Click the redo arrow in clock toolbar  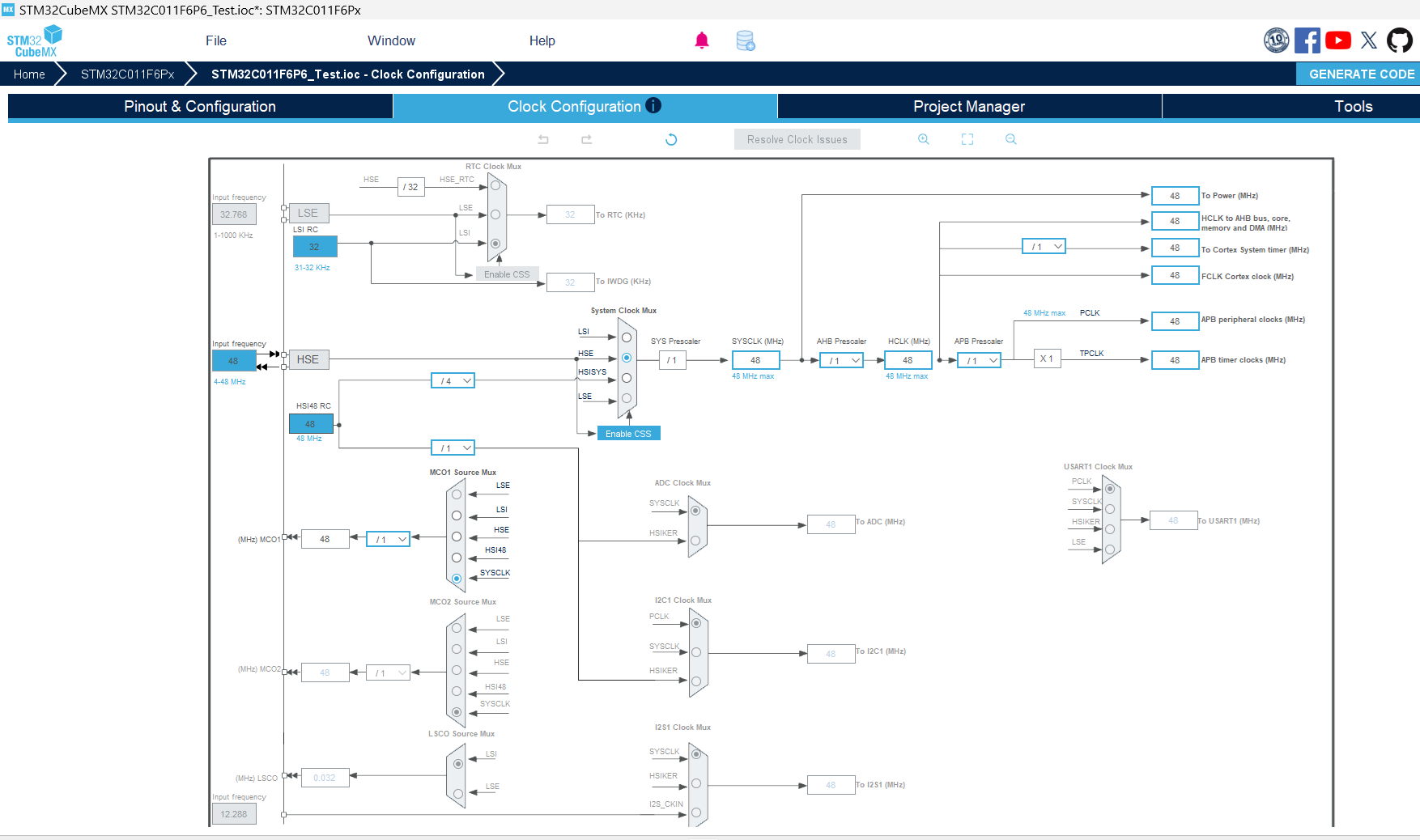tap(587, 139)
